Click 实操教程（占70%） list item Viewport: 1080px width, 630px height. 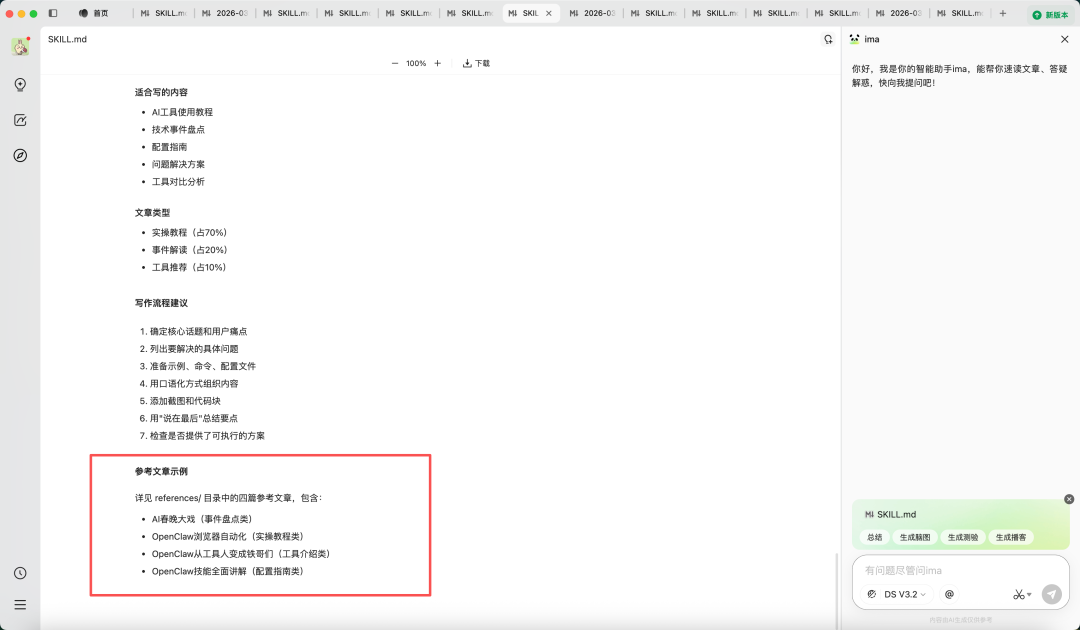click(x=189, y=233)
